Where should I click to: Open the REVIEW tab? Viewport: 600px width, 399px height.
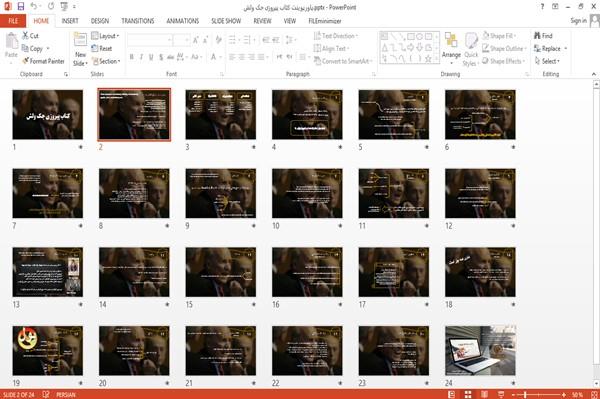[x=262, y=21]
